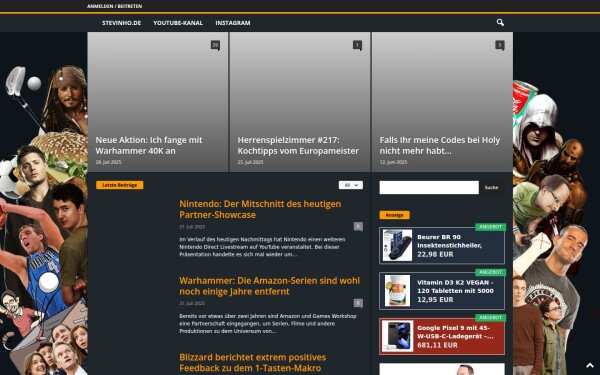The image size is (600, 375).
Task: Select the Letzte Beiträge label
Action: (119, 185)
